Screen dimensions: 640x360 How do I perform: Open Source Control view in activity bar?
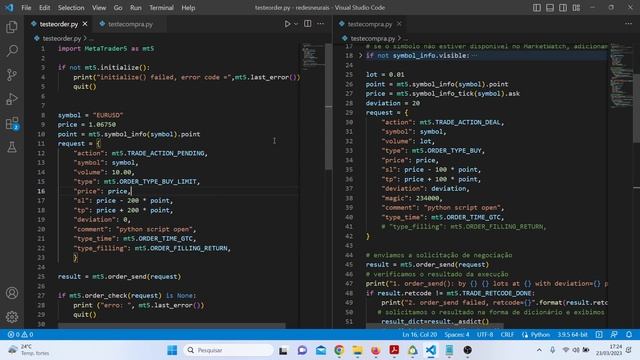pyautogui.click(x=12, y=75)
